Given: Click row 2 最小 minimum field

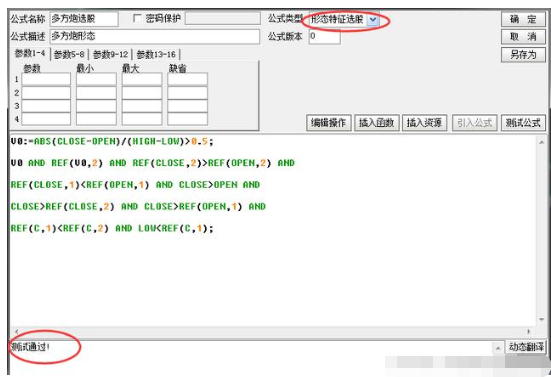Looking at the screenshot, I should [96, 93].
